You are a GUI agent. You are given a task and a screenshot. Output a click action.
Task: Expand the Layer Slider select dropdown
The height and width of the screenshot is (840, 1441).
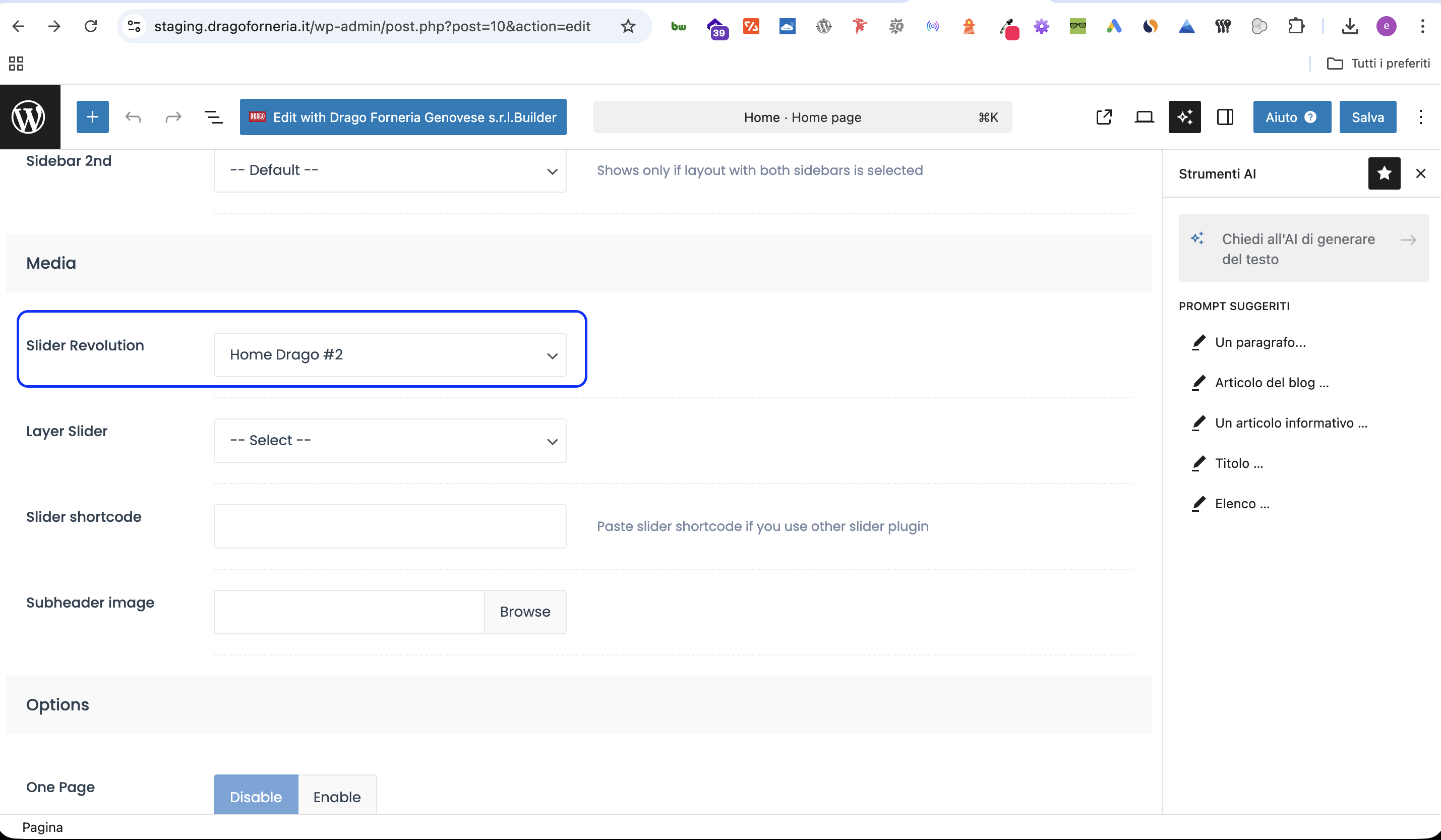click(x=390, y=441)
